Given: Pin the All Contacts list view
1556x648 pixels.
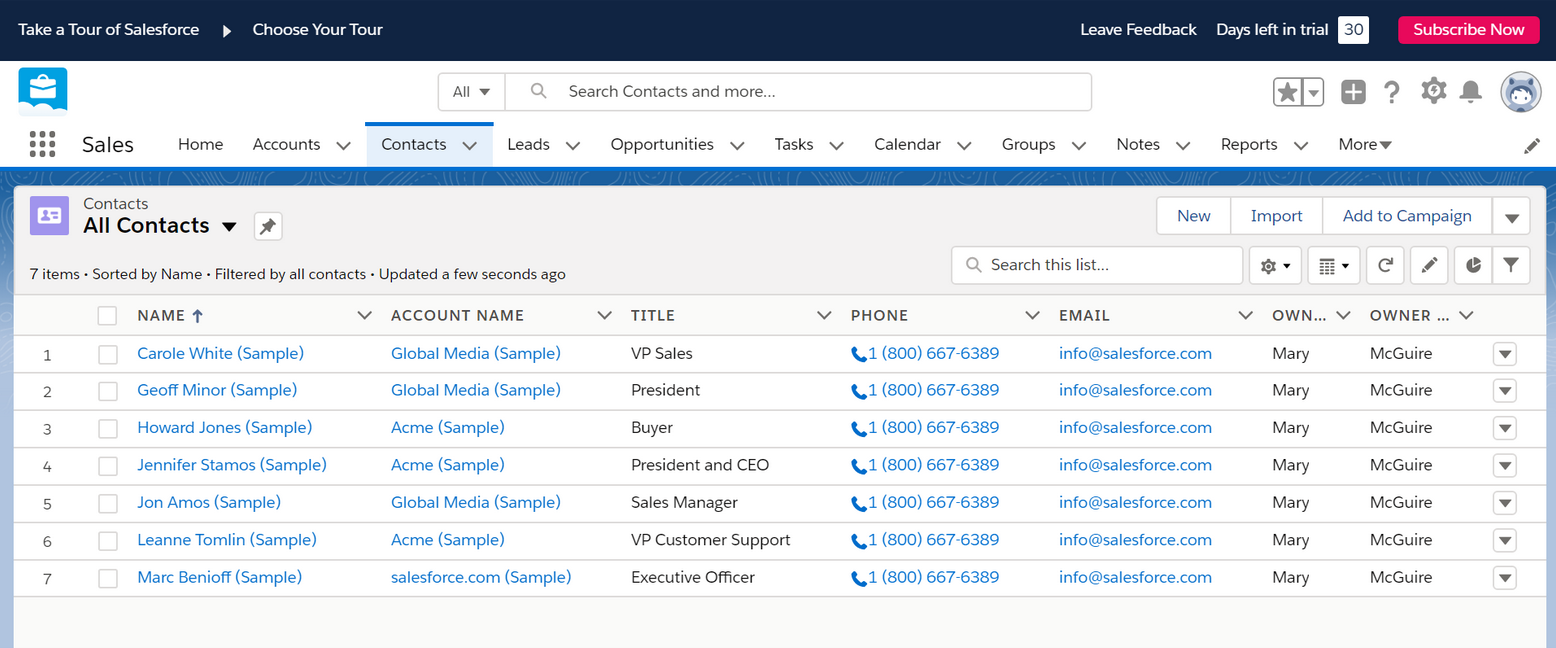Looking at the screenshot, I should 268,227.
